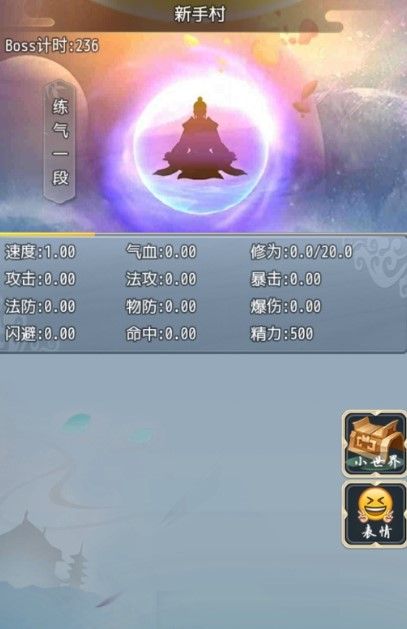Image resolution: width=407 pixels, height=629 pixels.
Task: Tap the 新手村 location title
Action: (x=199, y=15)
